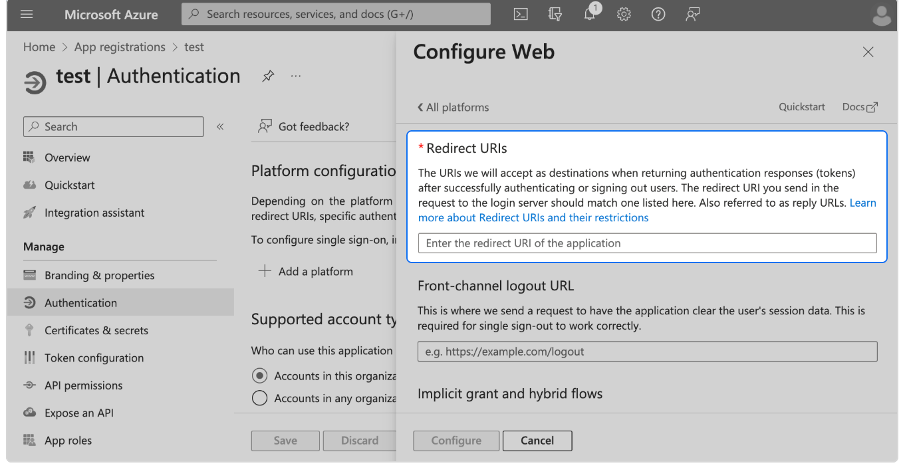Open portal settings gear
The image size is (904, 468).
tap(624, 14)
